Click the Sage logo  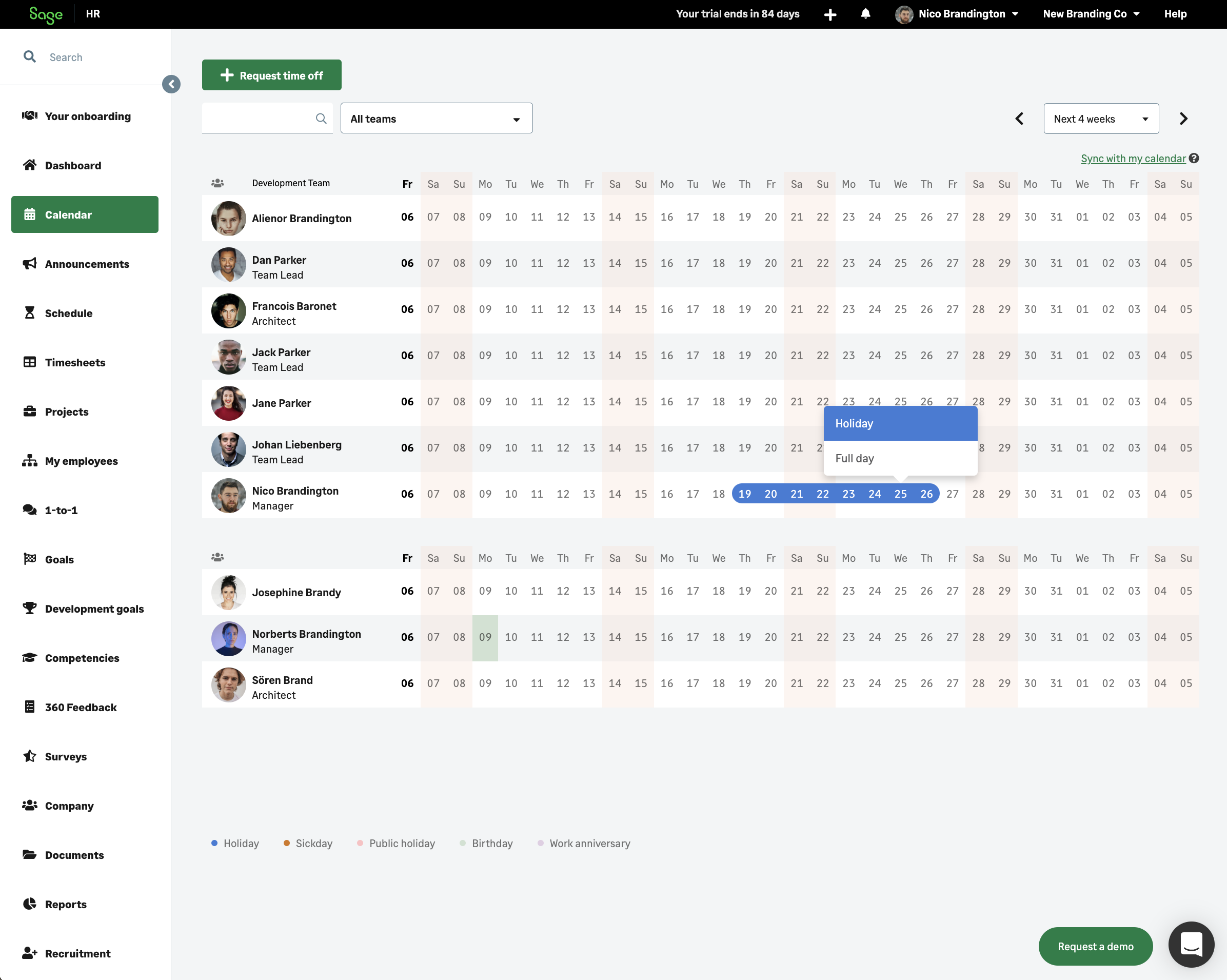click(x=46, y=14)
